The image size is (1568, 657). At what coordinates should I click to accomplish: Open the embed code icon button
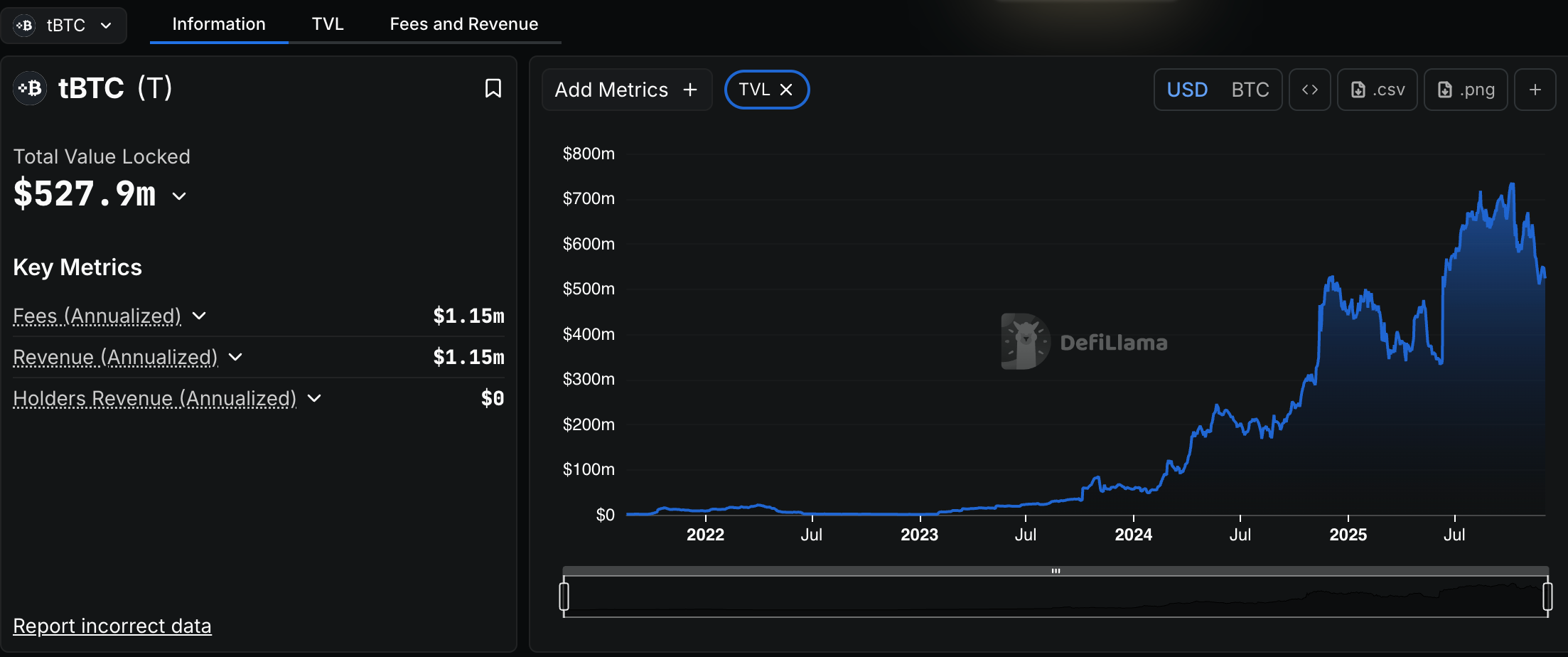pyautogui.click(x=1309, y=90)
